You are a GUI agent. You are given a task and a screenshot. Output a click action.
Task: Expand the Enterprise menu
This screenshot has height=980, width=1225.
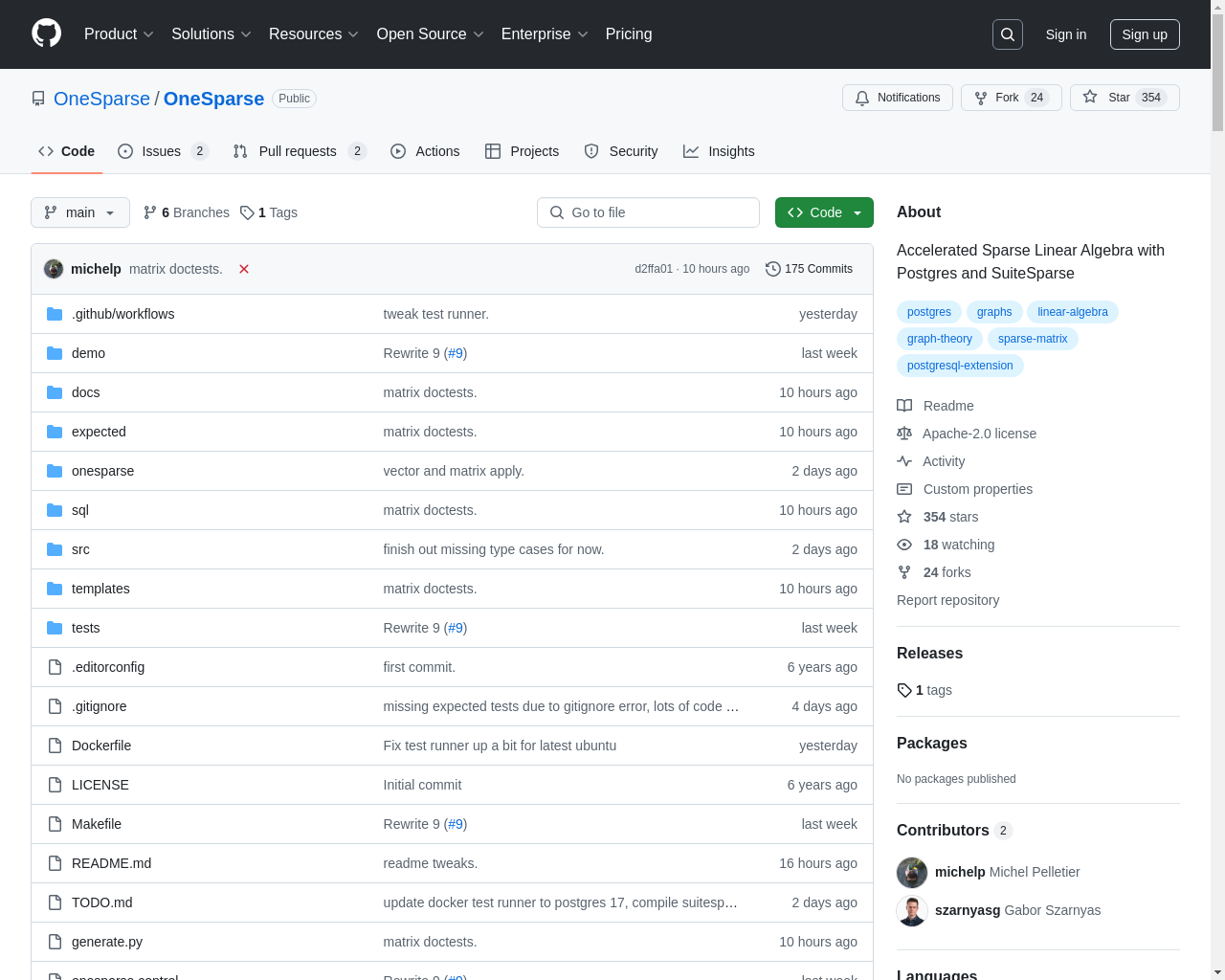tap(545, 34)
